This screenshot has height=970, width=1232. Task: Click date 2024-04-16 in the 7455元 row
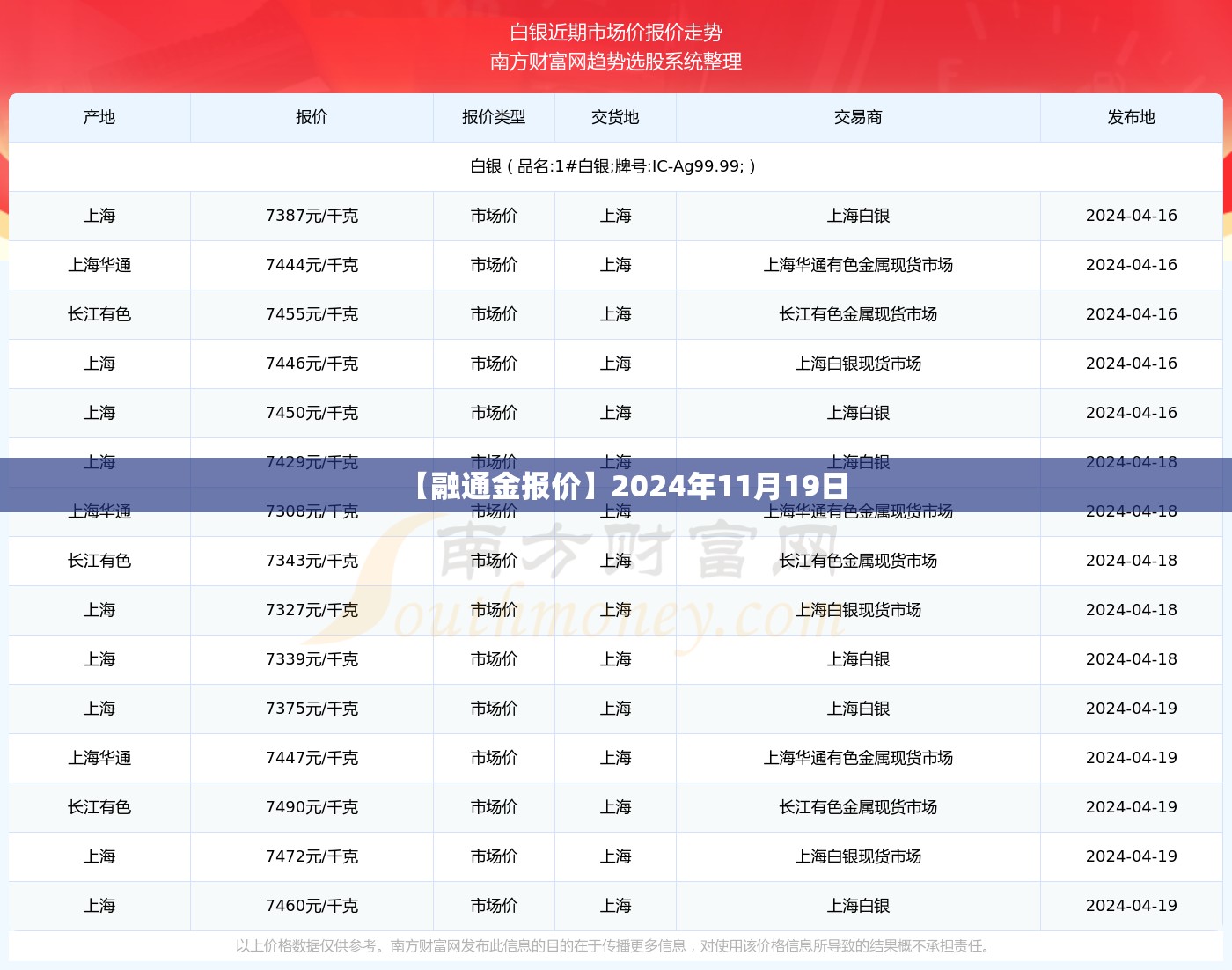click(x=1131, y=314)
